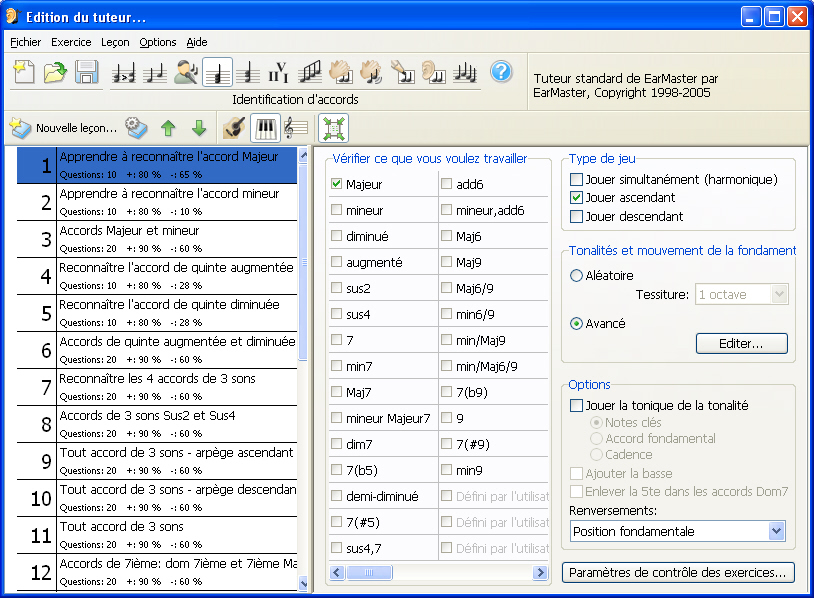Open the Fichier menu
The height and width of the screenshot is (598, 814).
[25, 42]
